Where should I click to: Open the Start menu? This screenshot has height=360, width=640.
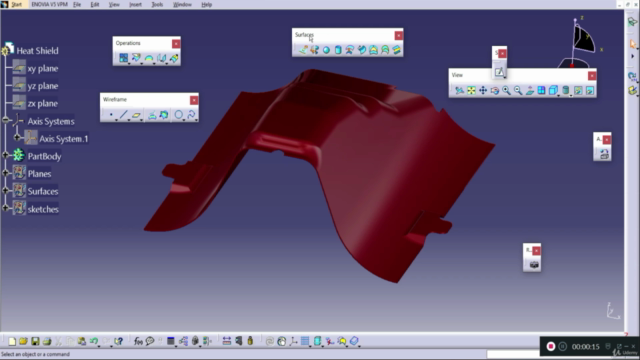16,4
